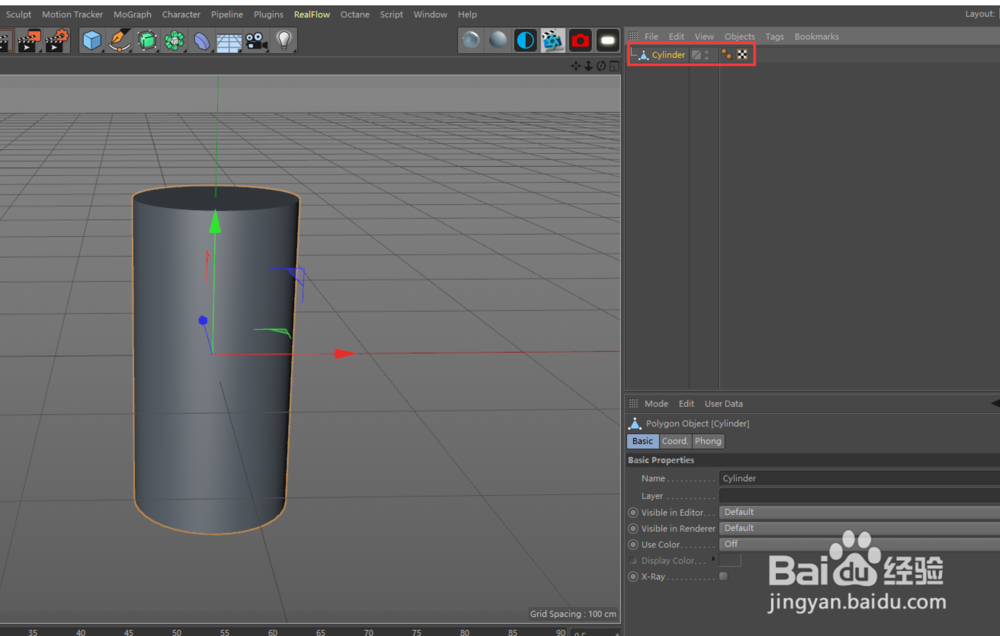Open Object Manager Objects menu
Viewport: 1000px width, 636px height.
[x=739, y=36]
